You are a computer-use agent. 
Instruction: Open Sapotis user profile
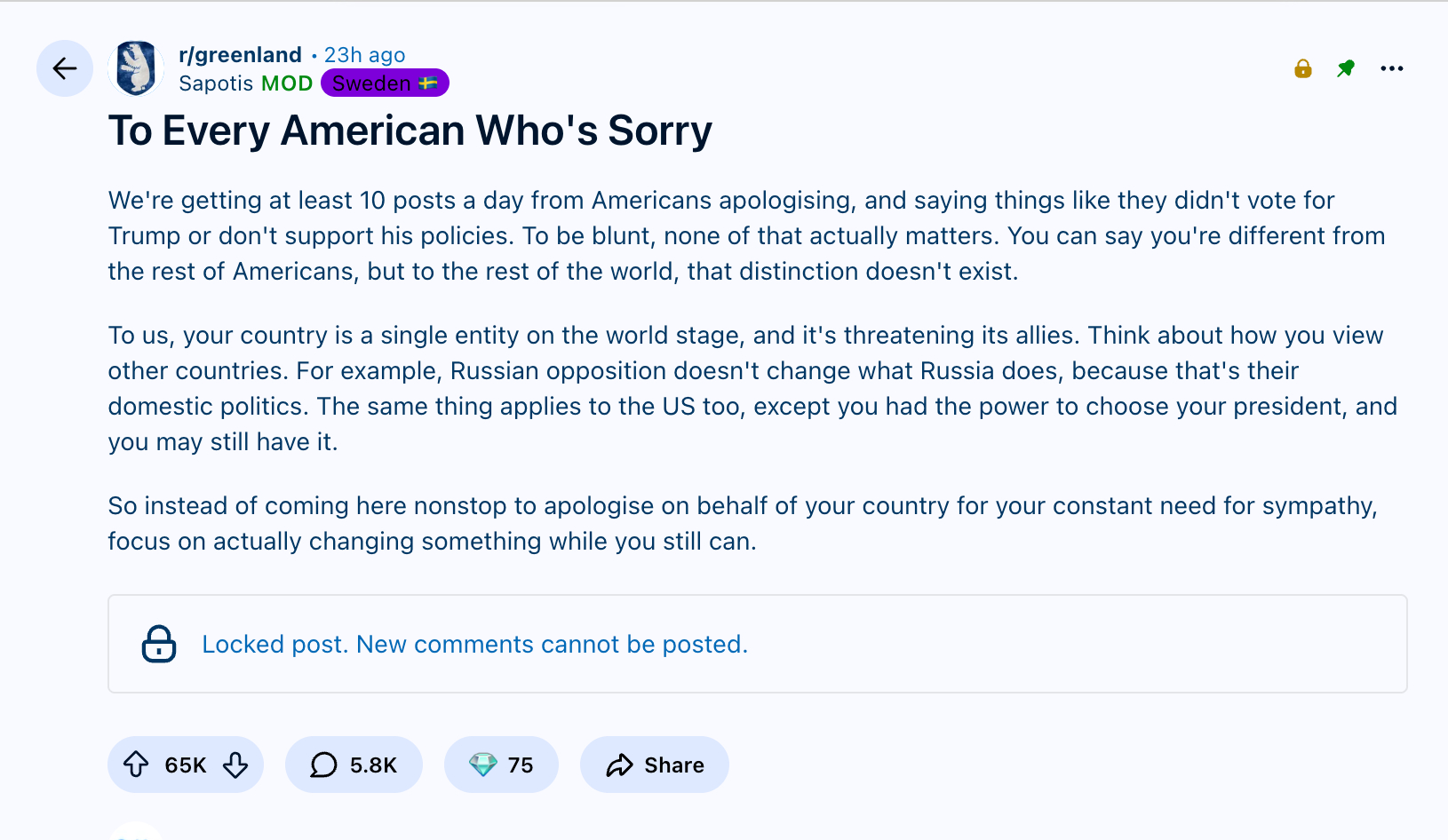[216, 83]
